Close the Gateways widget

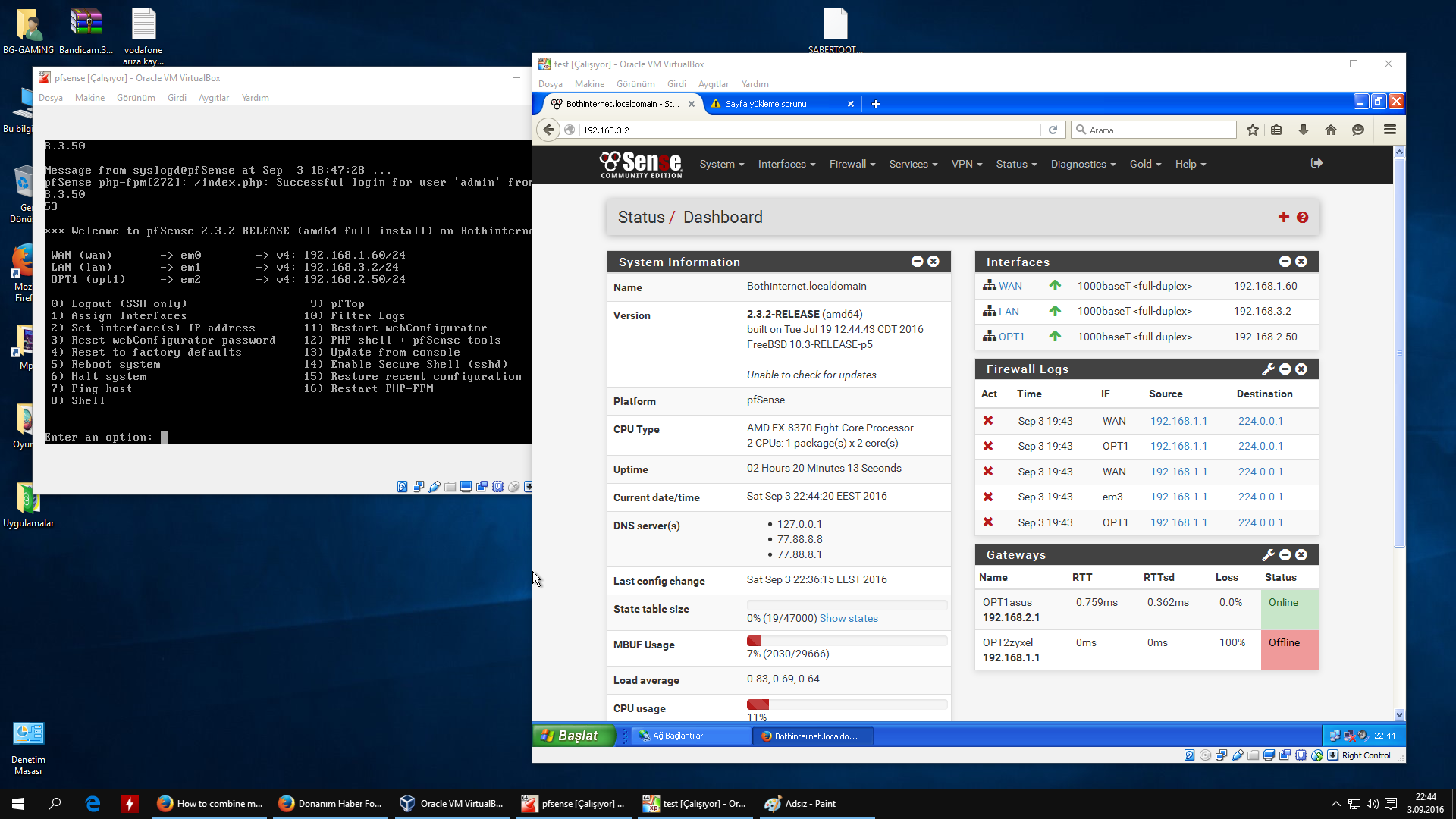[x=1301, y=555]
